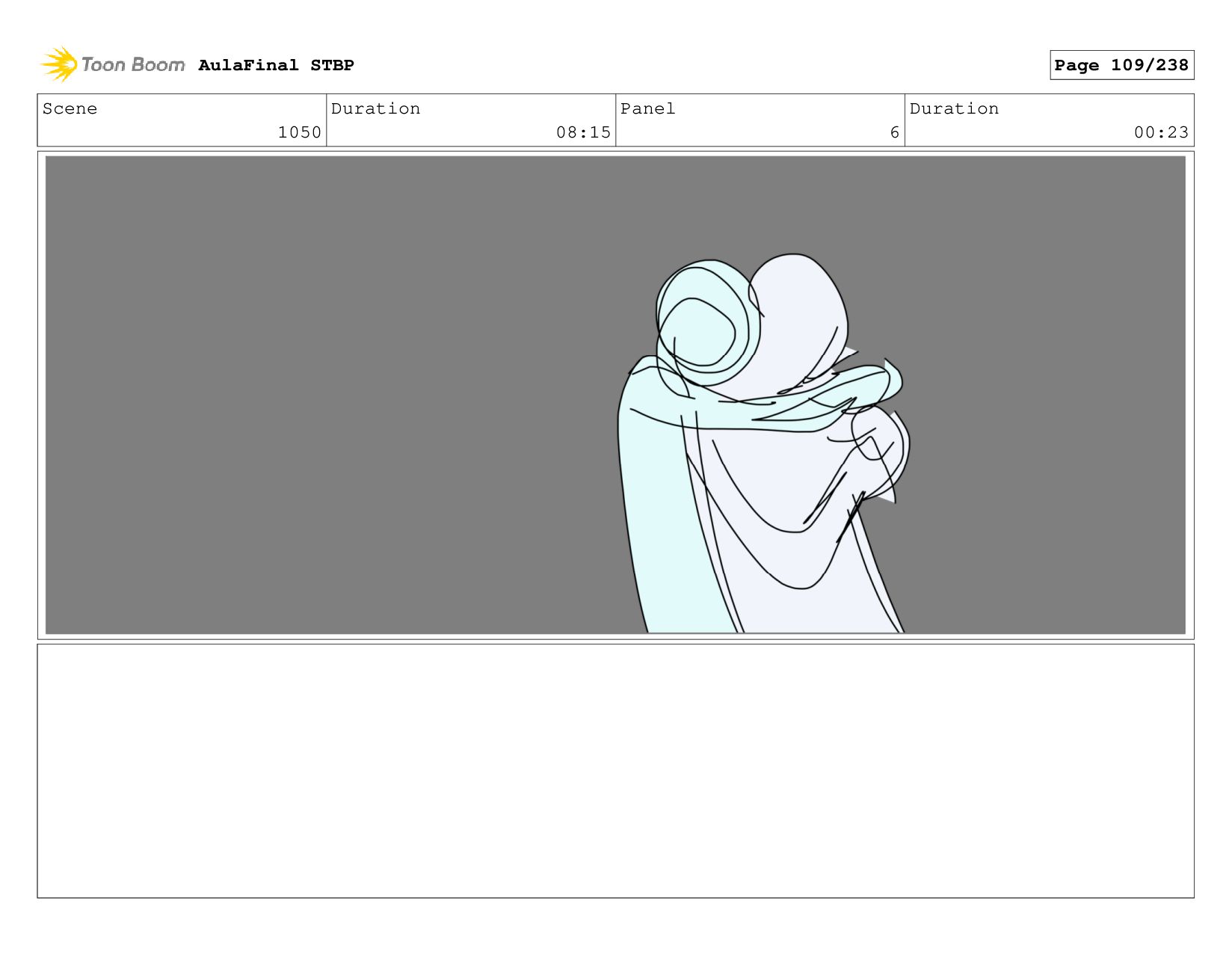Screen dimensions: 1232x954
Task: Select panel duration value '00:23'
Action: (1161, 132)
